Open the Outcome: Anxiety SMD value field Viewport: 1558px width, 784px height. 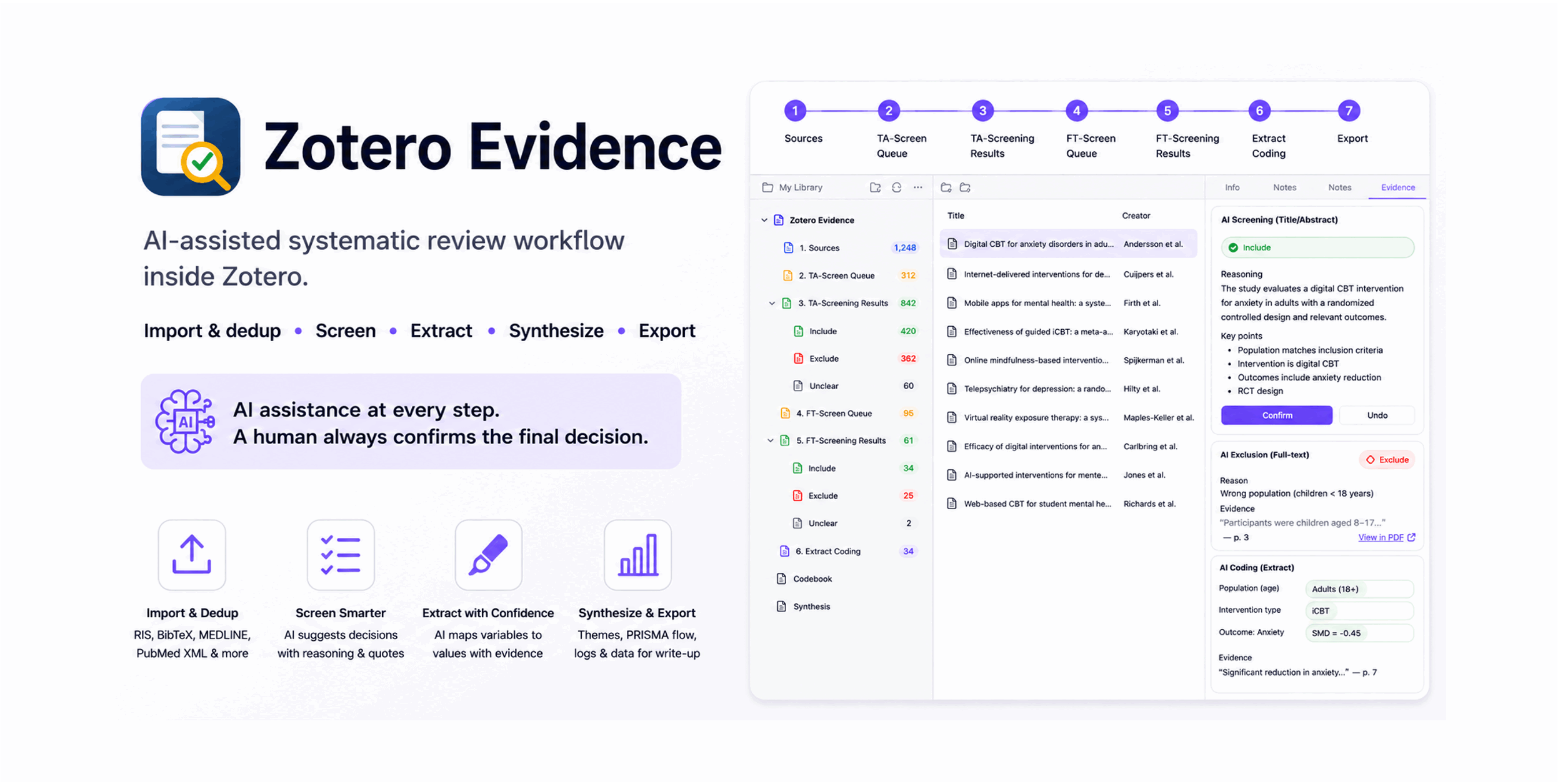click(x=1359, y=633)
